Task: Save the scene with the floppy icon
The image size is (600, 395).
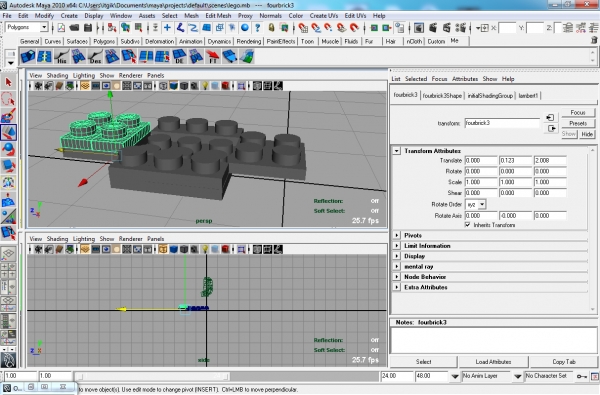Action: point(88,28)
